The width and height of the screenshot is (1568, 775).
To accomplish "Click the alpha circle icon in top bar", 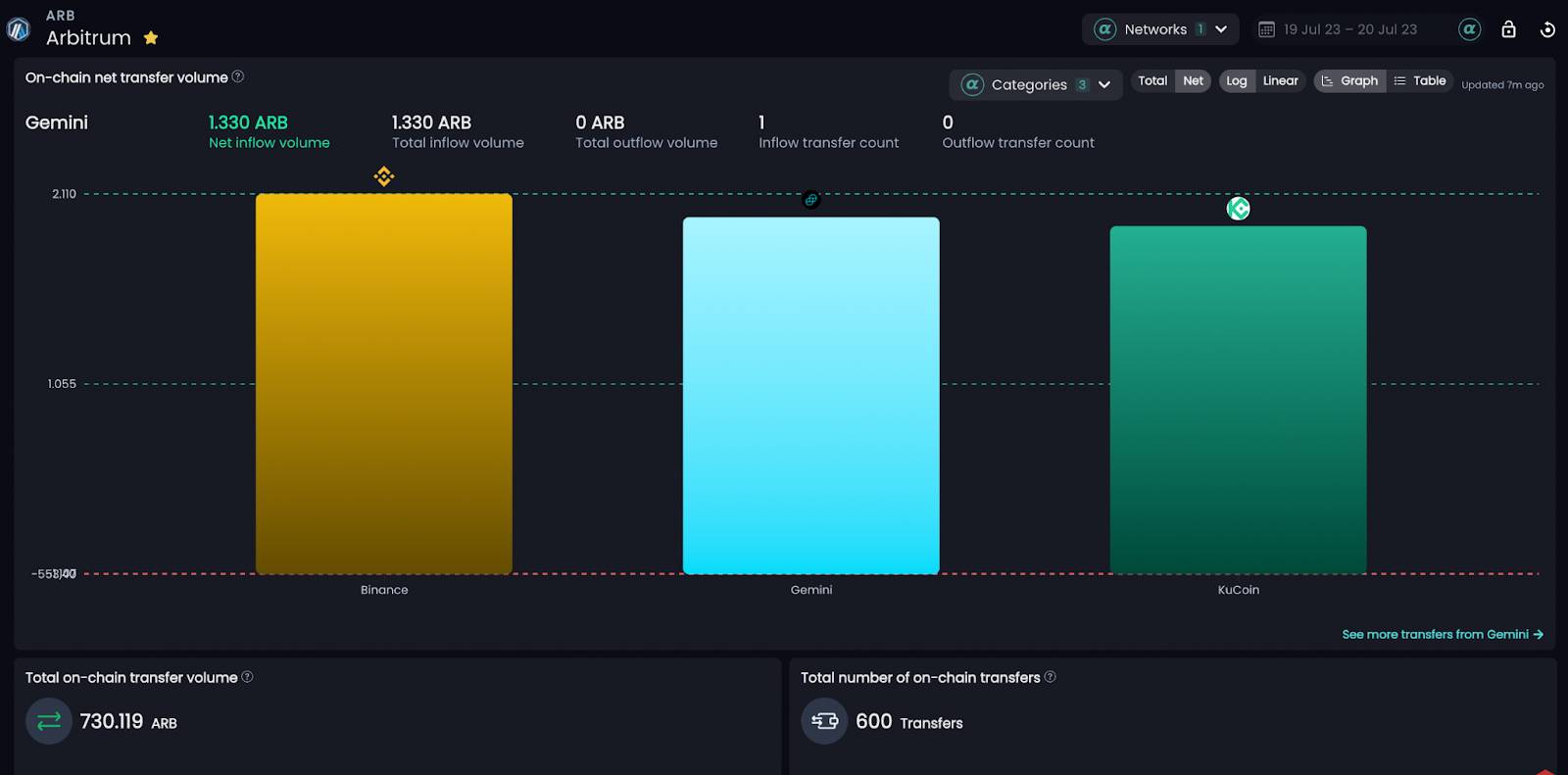I will [1469, 29].
